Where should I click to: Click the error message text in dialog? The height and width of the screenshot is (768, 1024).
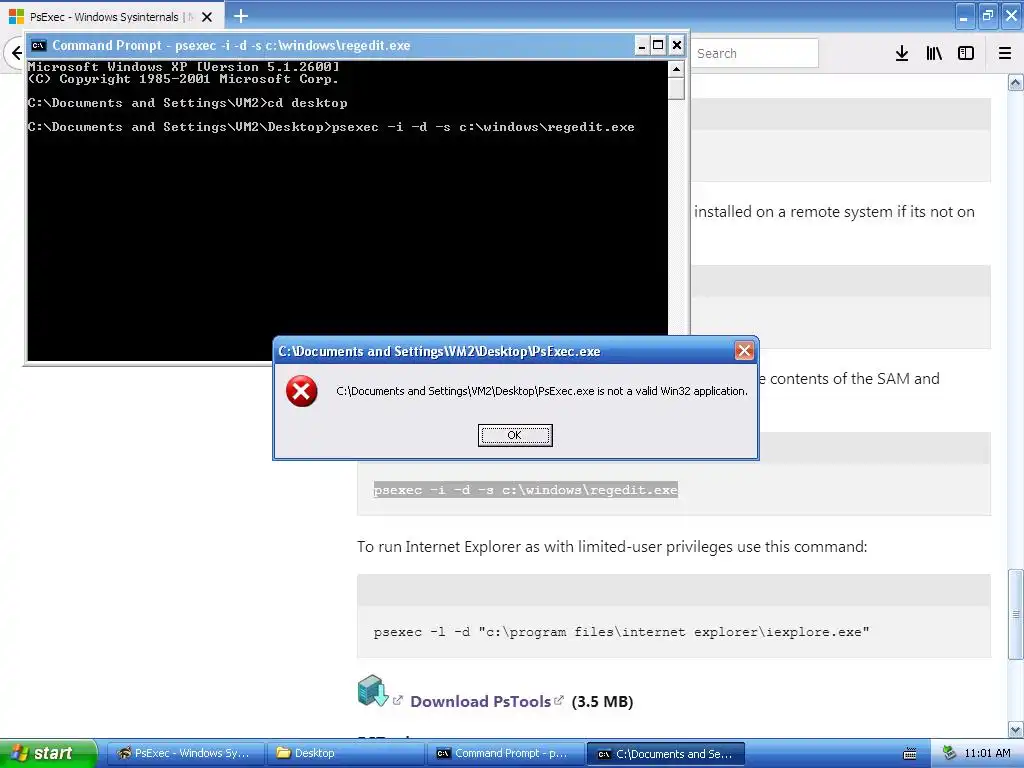(542, 391)
